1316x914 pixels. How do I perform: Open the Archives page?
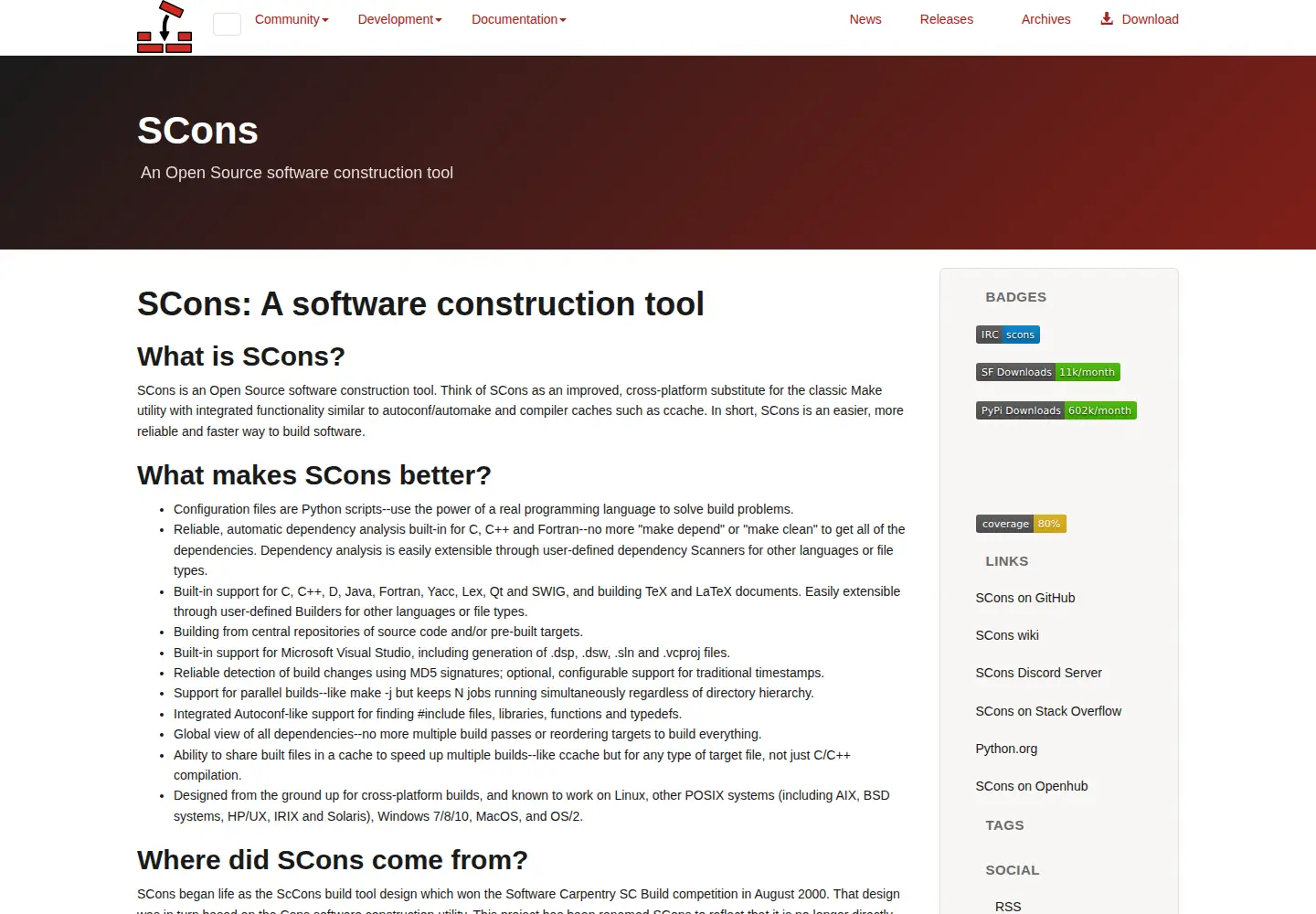1045,19
